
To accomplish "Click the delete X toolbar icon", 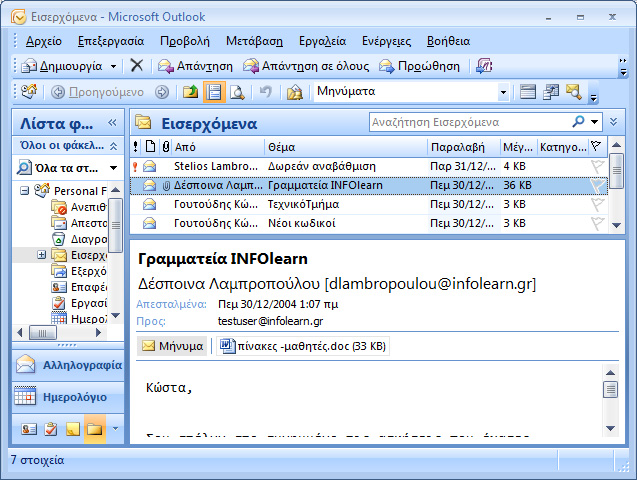I will tap(136, 65).
